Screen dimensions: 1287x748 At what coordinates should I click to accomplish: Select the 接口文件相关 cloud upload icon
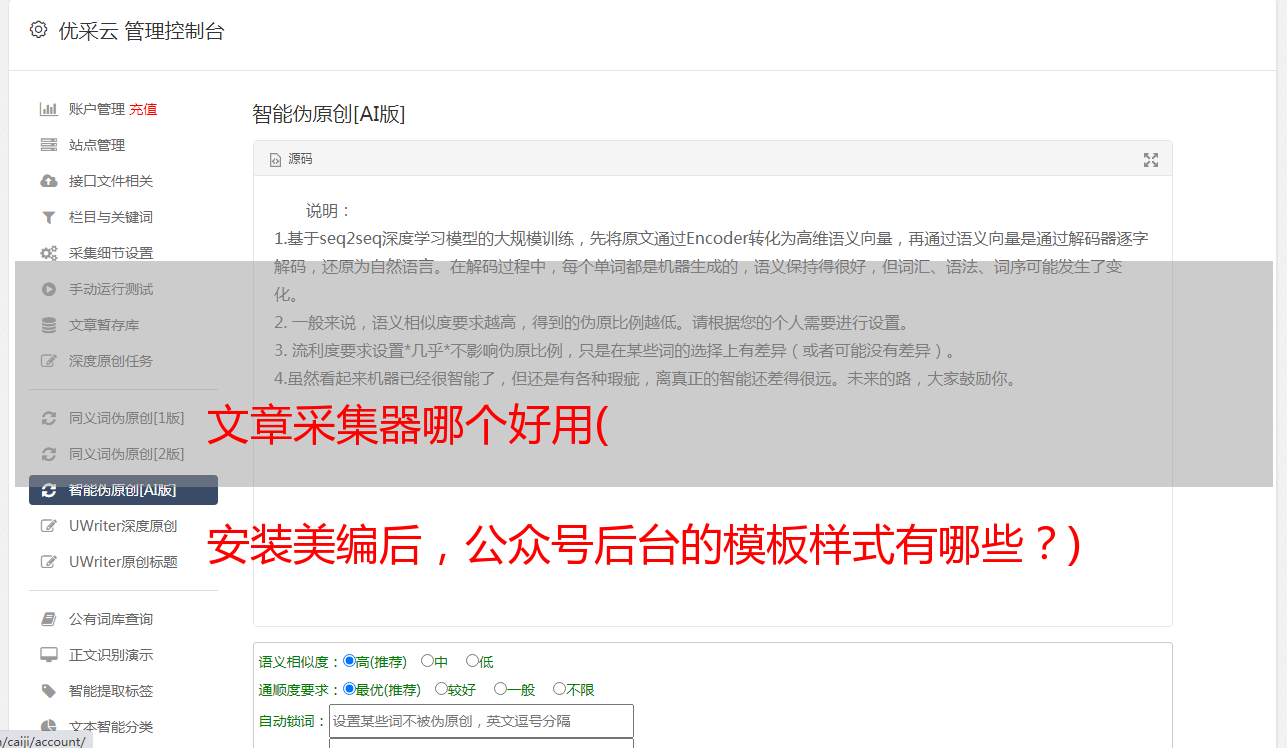tap(48, 181)
